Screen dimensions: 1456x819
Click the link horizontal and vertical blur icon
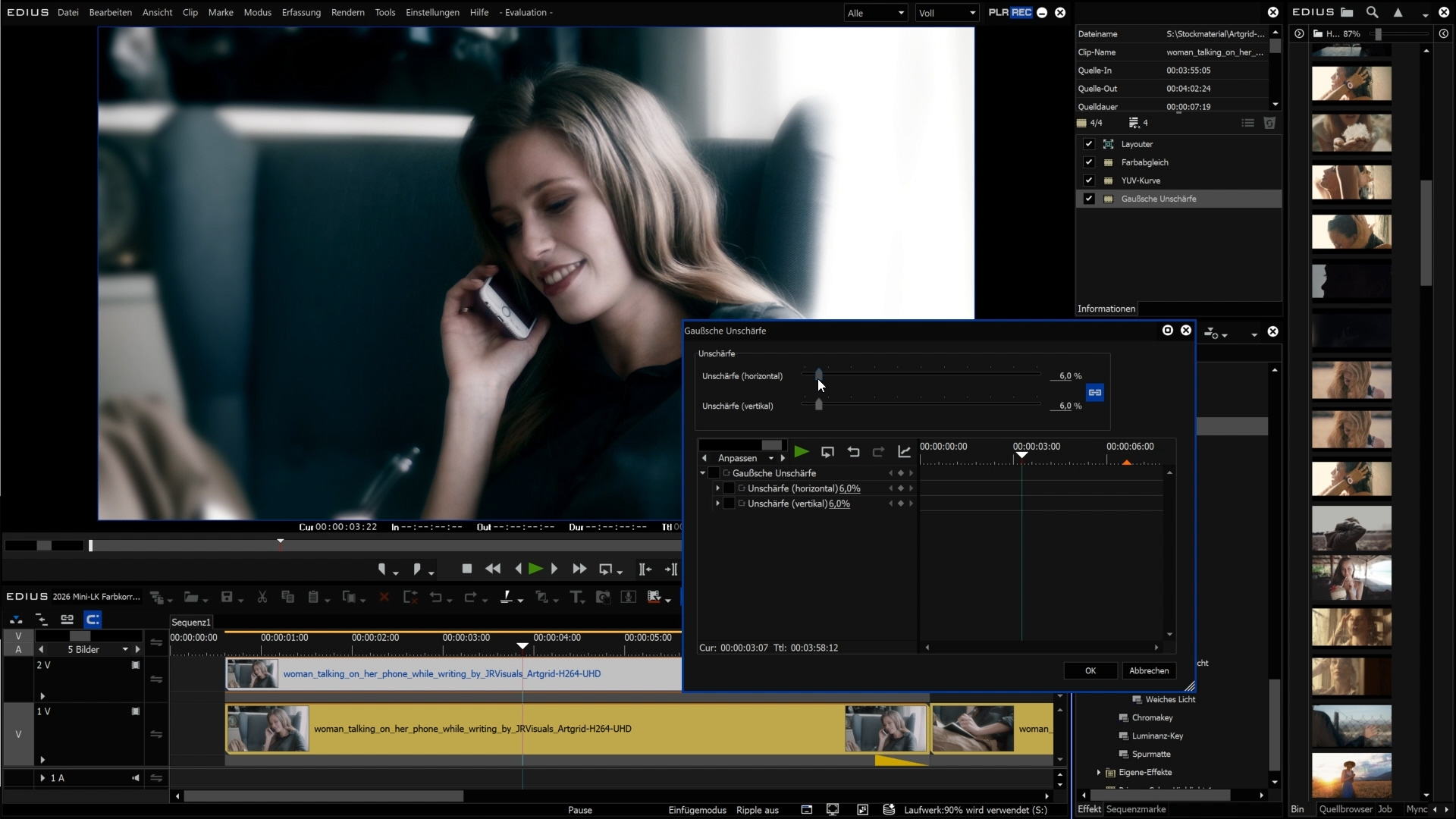click(1094, 392)
